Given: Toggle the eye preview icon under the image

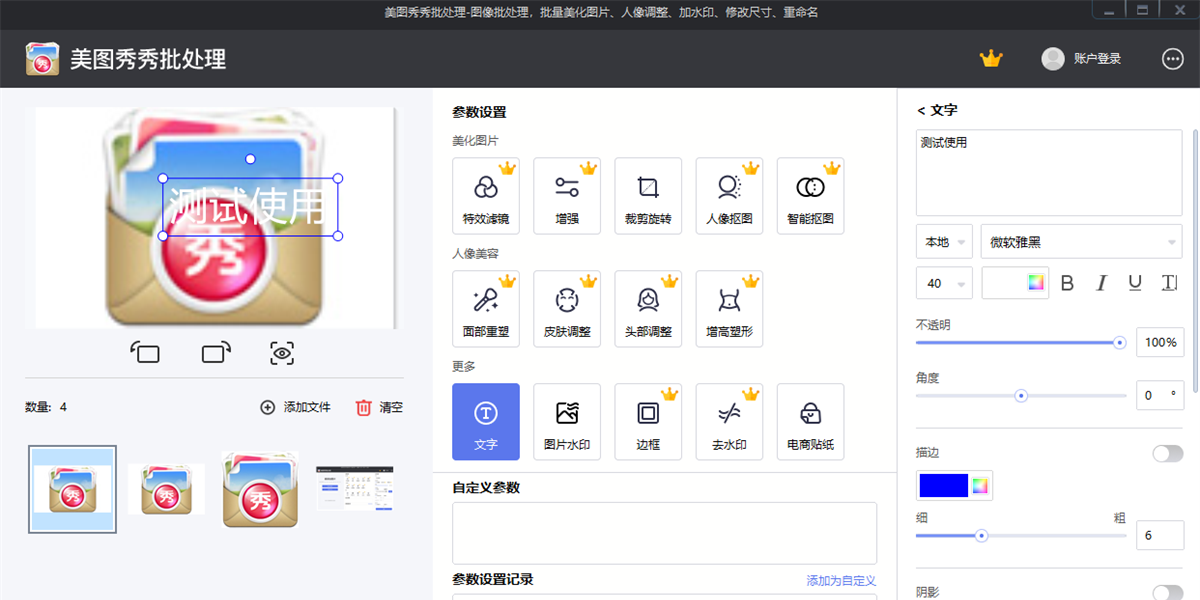Looking at the screenshot, I should pyautogui.click(x=282, y=352).
